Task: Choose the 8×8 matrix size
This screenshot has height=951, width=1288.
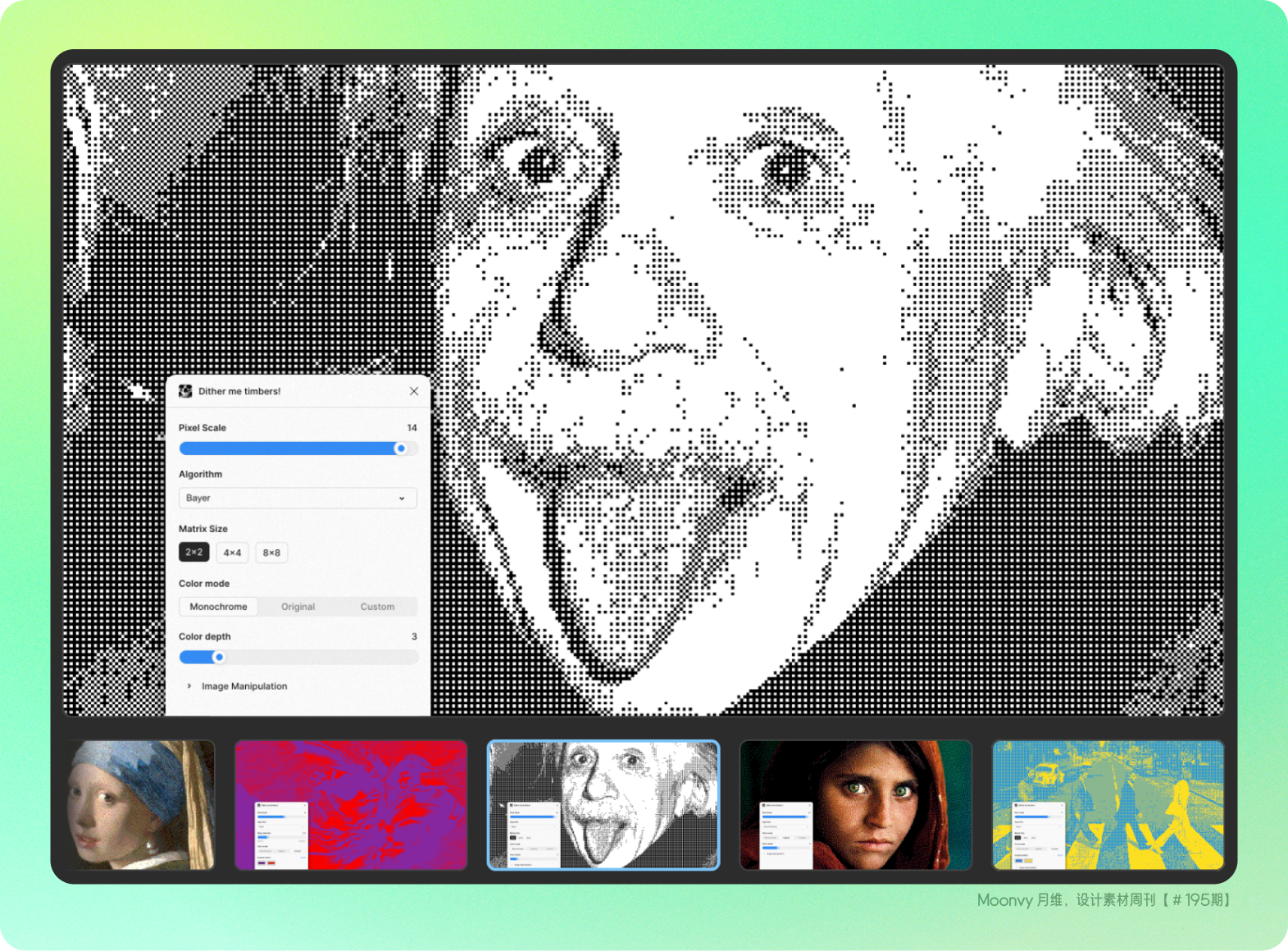Action: (271, 553)
